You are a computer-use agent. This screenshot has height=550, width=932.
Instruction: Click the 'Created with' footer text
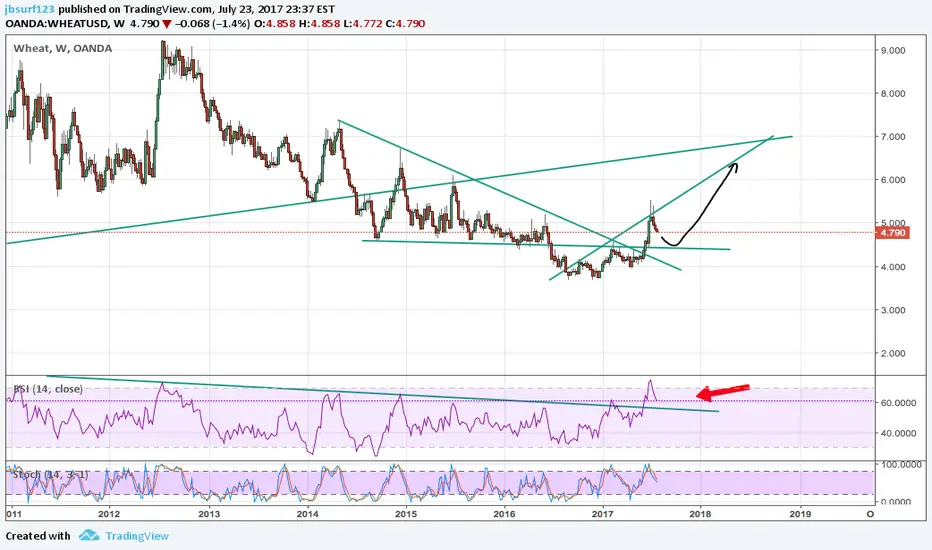coord(38,536)
